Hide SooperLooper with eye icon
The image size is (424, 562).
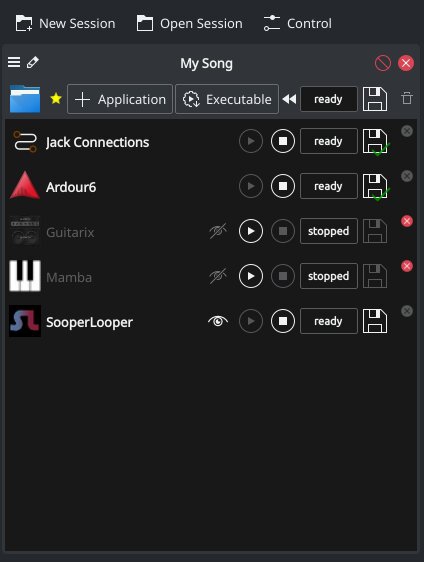tap(218, 321)
